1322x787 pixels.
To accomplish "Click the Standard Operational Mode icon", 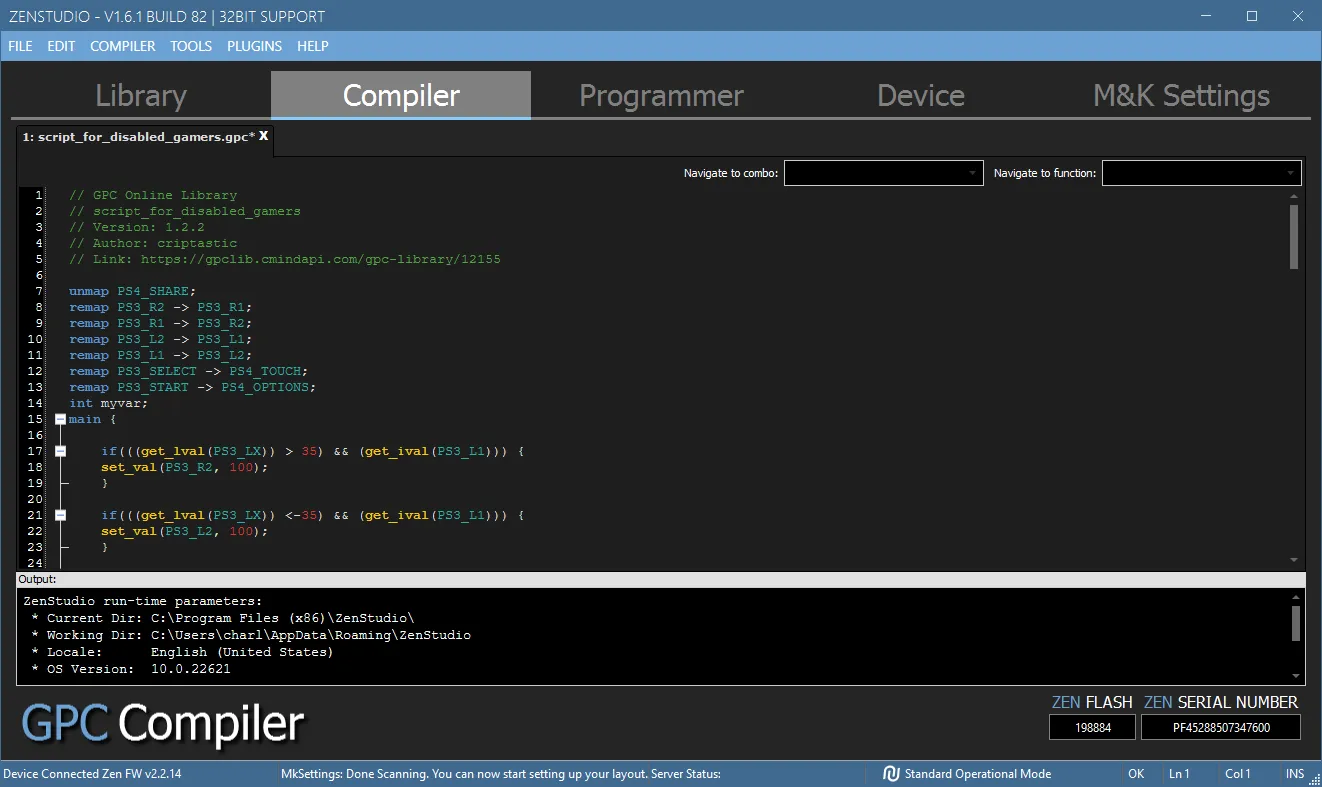I will point(891,773).
